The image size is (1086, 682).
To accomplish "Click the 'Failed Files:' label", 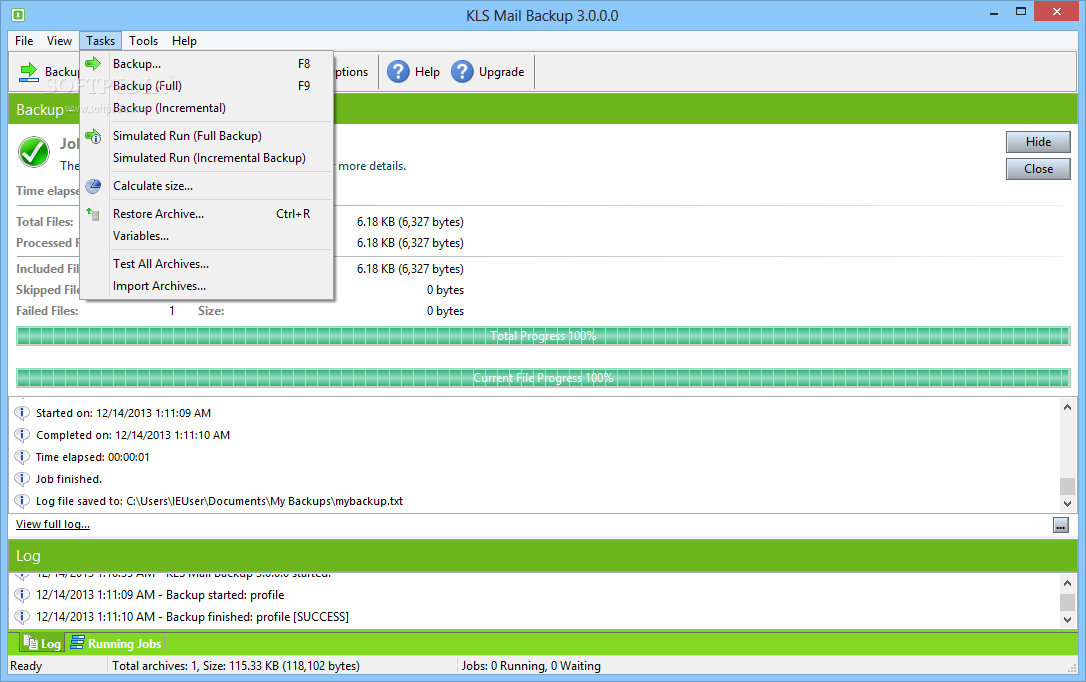I will click(x=47, y=311).
